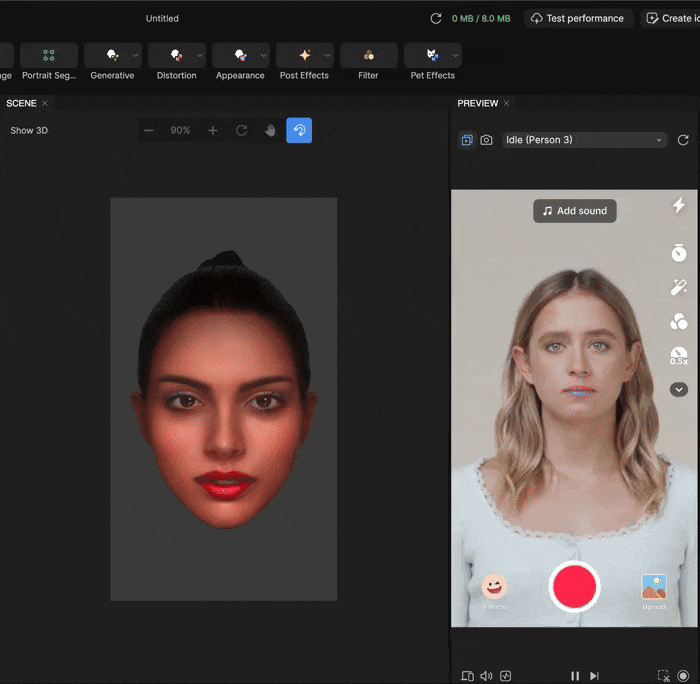The height and width of the screenshot is (684, 700).
Task: Click the Add sound button
Action: click(x=575, y=211)
